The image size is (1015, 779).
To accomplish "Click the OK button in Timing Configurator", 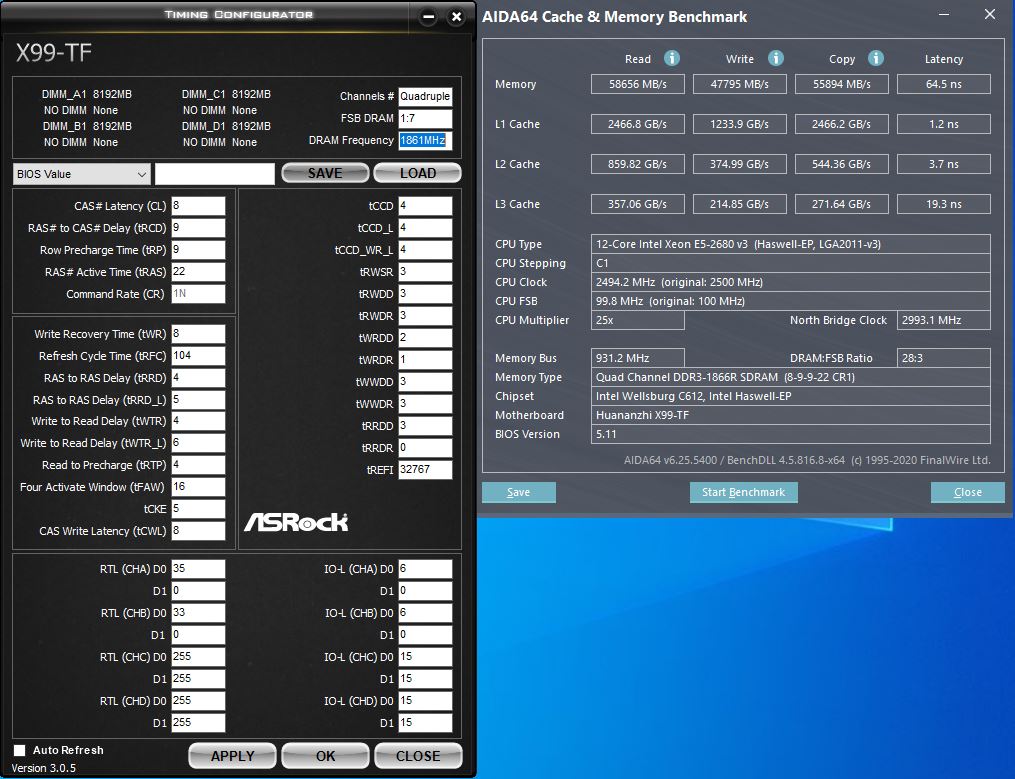I will pos(326,756).
